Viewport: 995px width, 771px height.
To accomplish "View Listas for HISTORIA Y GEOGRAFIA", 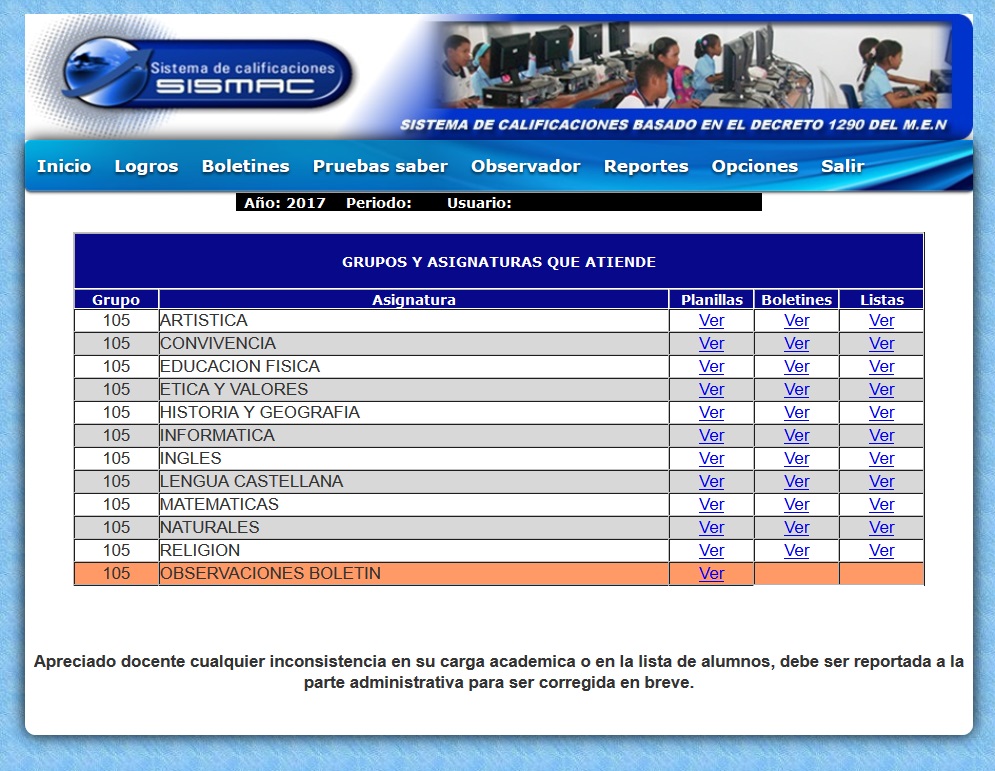I will pos(881,412).
